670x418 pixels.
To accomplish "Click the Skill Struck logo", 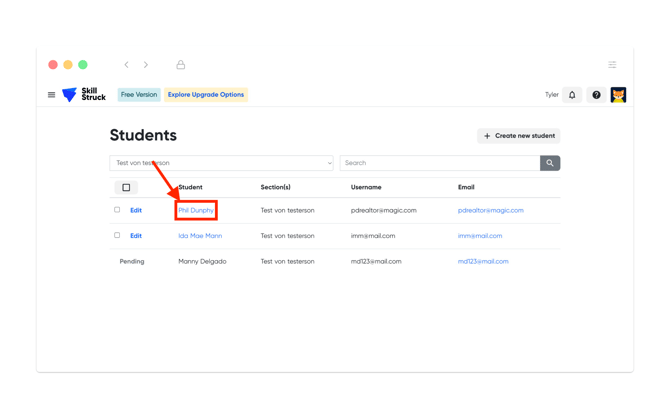I will coord(84,95).
